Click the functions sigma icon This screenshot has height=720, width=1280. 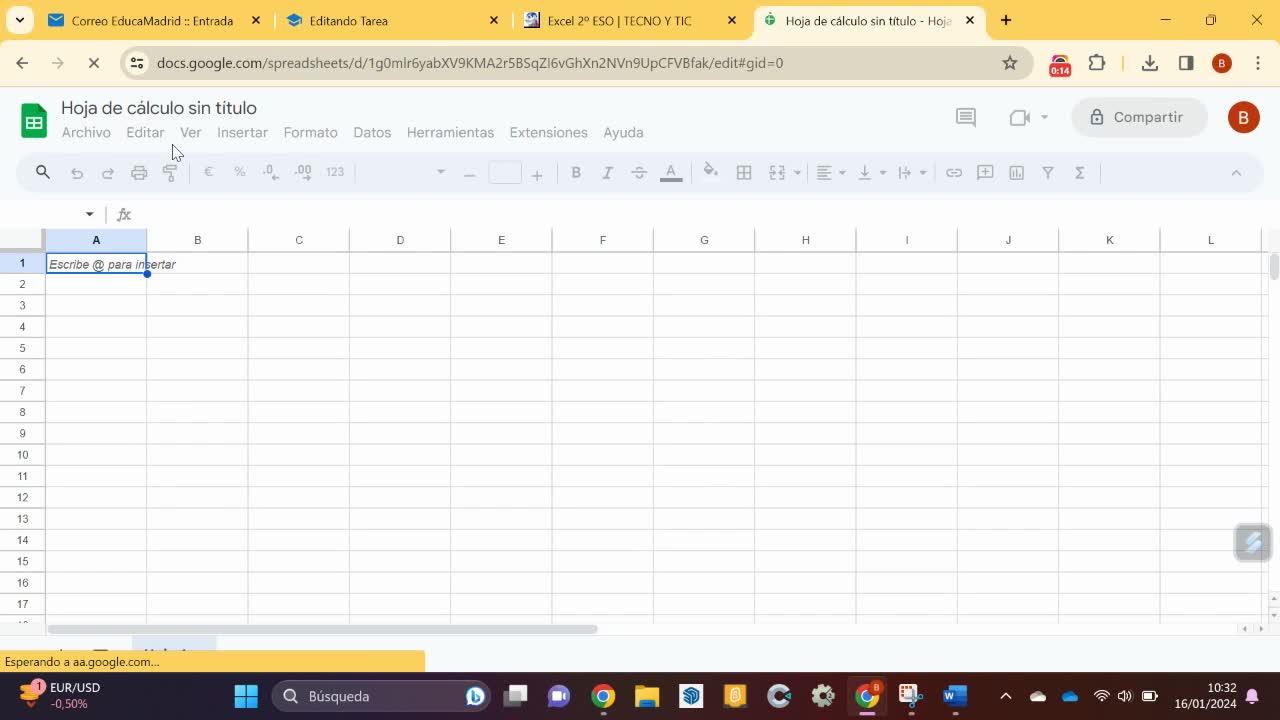pyautogui.click(x=1080, y=173)
